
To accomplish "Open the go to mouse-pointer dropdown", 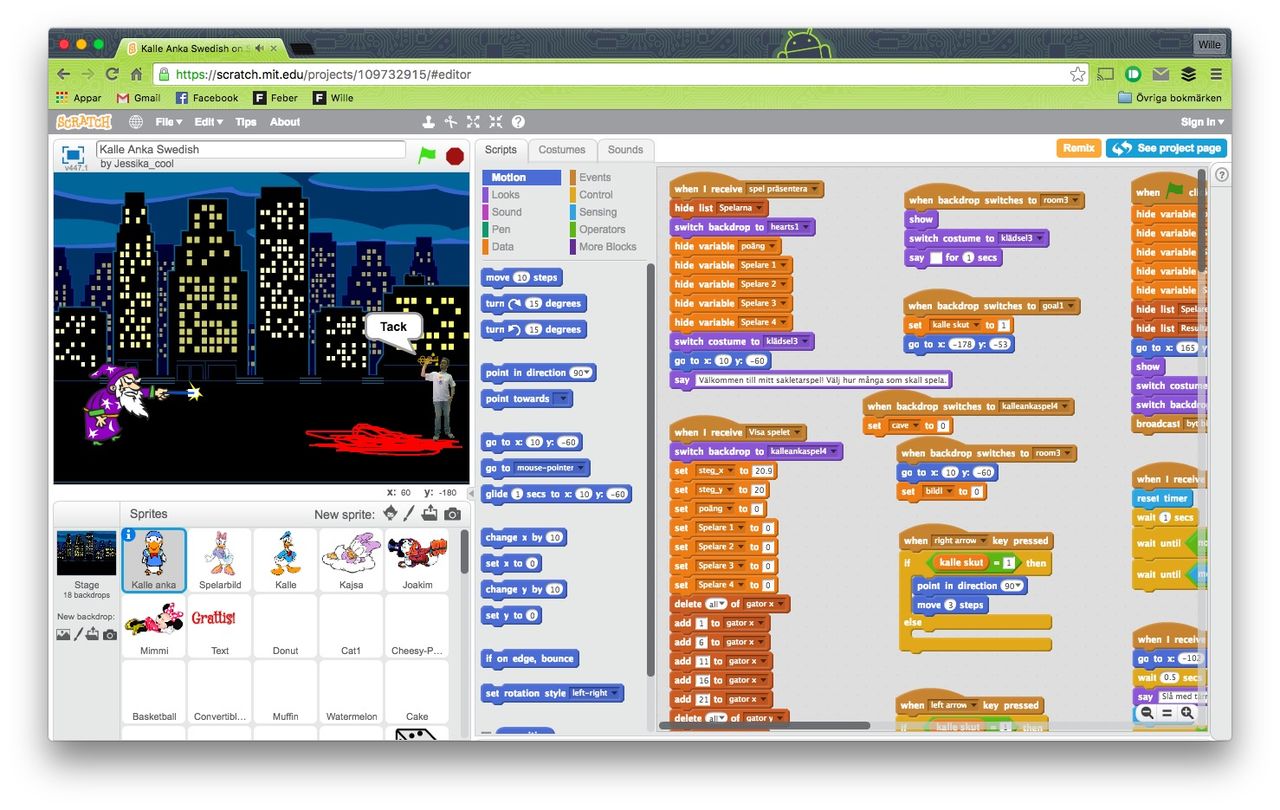I will click(x=551, y=468).
